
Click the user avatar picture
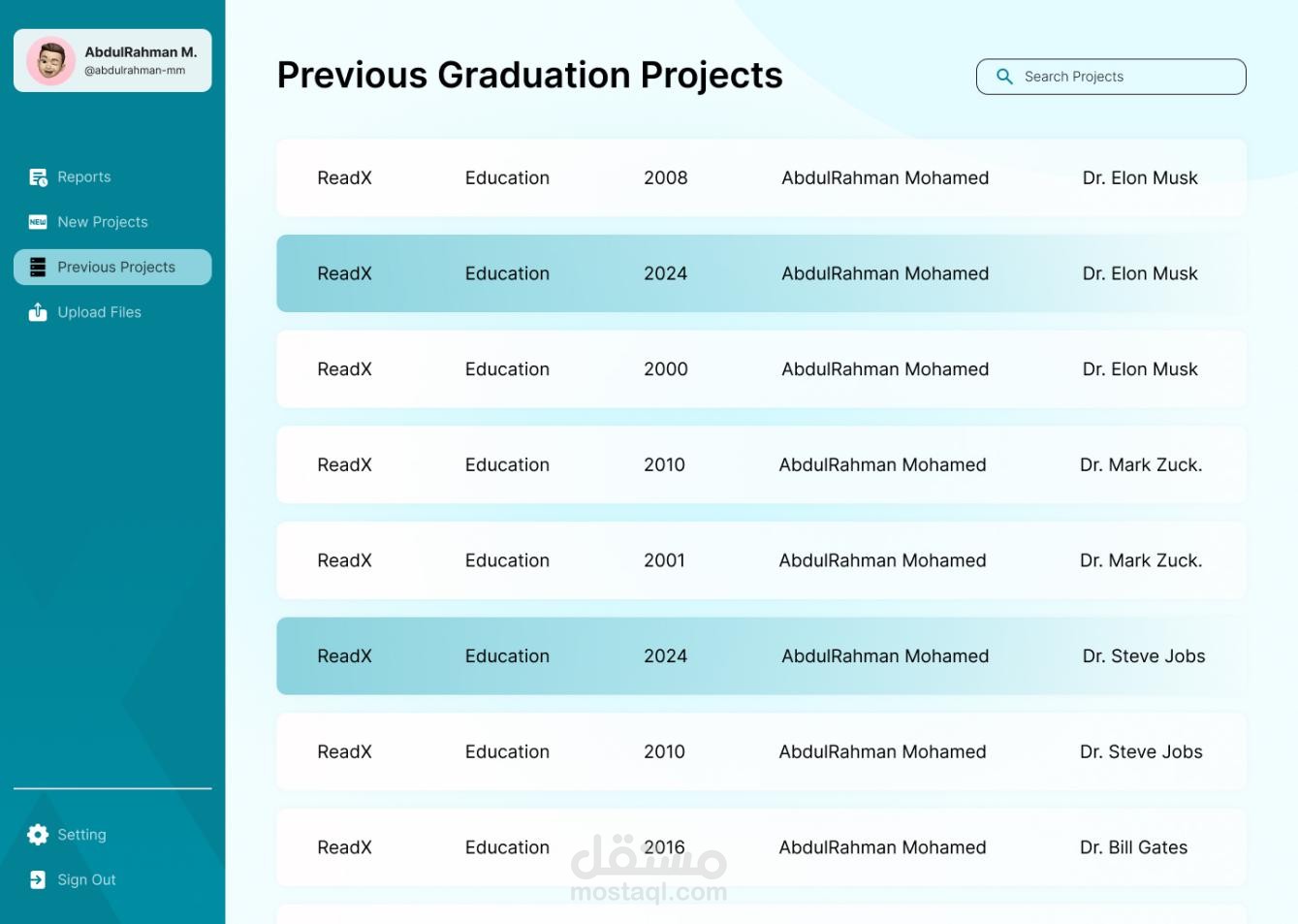click(x=50, y=61)
